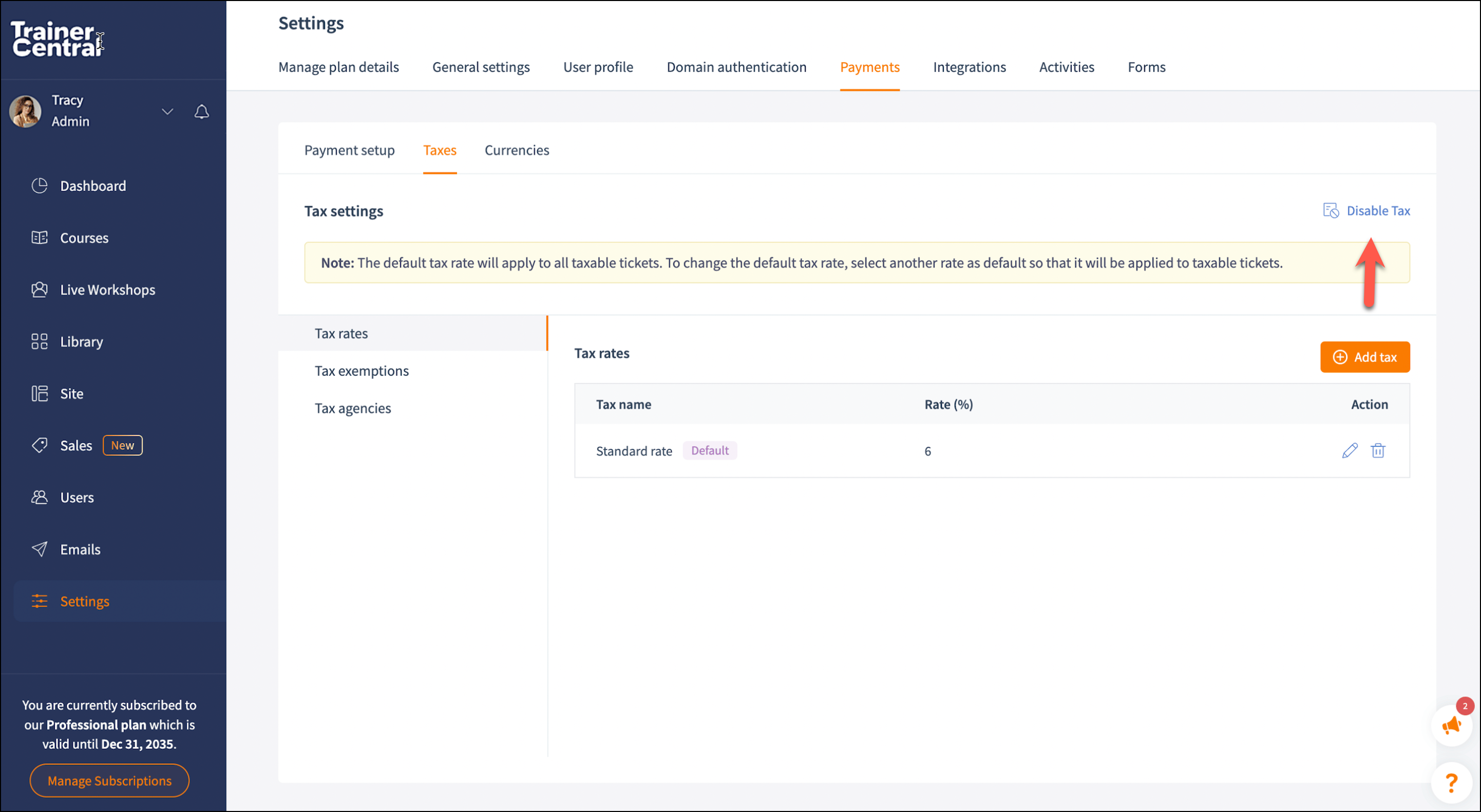Click the Add tax button
Screen dimensions: 1481x812
[1364, 357]
